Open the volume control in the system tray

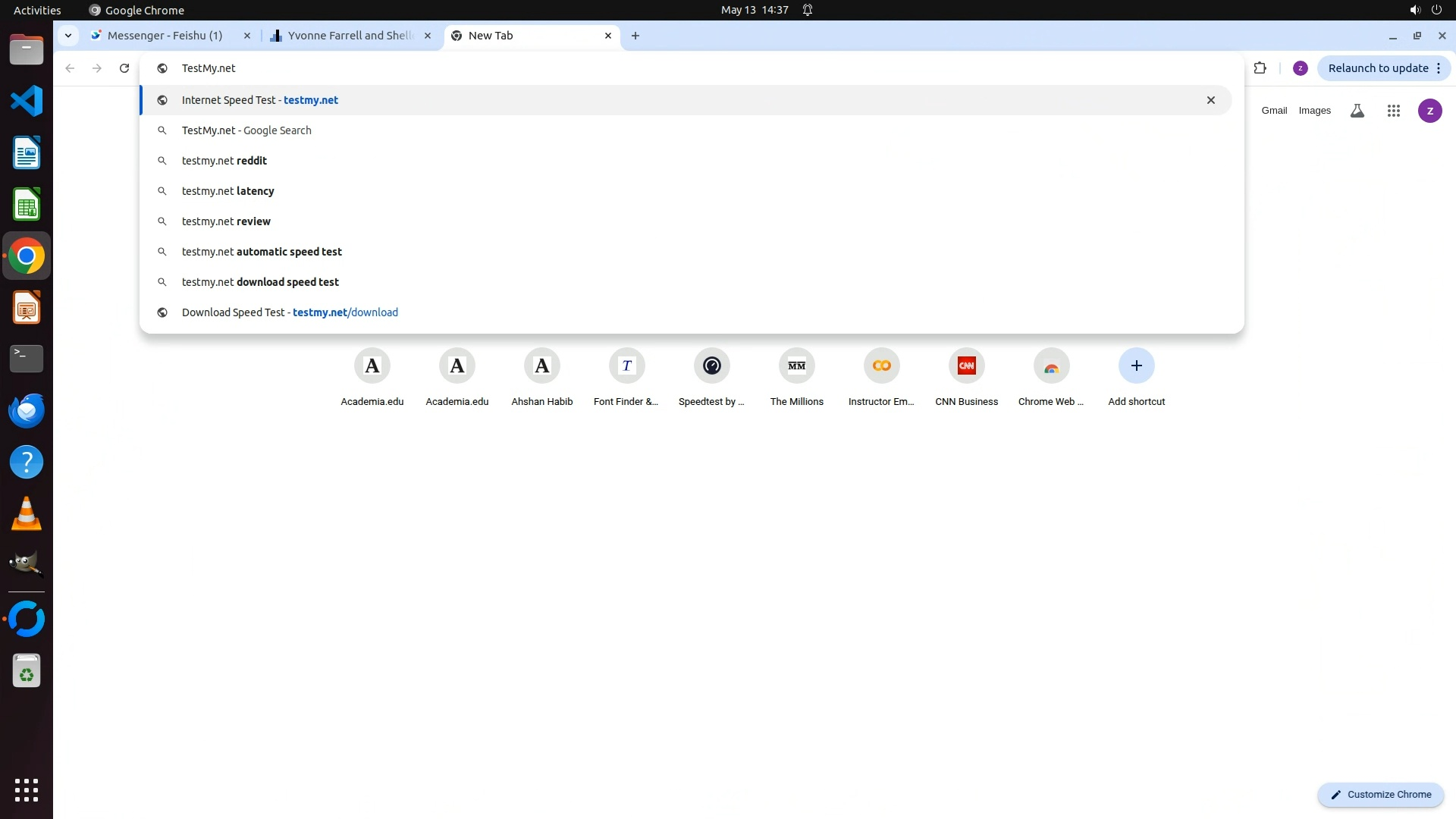[1414, 10]
